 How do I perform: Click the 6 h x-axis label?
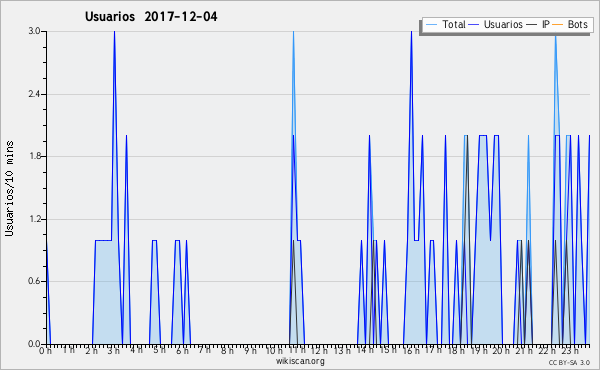coord(182,350)
